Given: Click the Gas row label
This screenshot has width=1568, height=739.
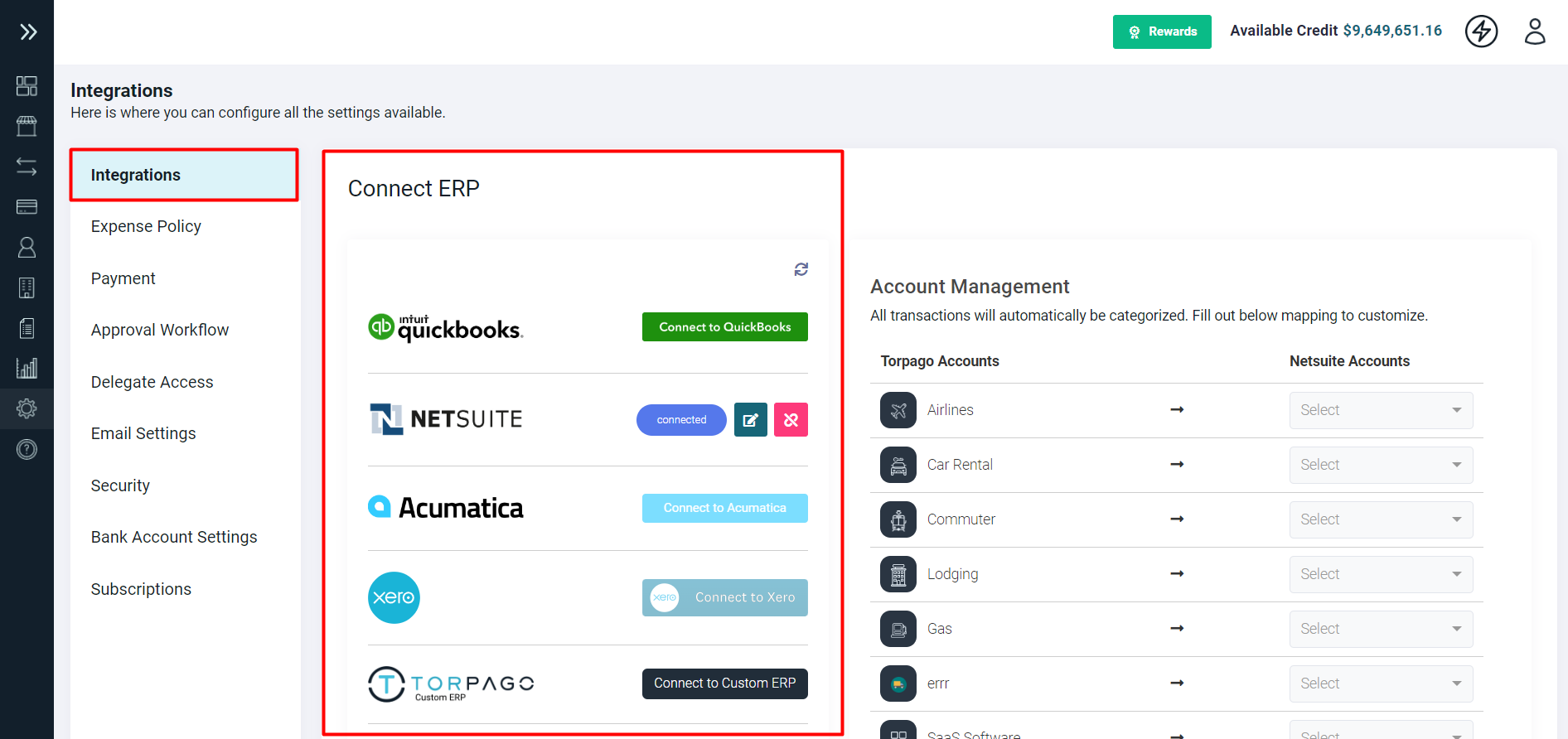Looking at the screenshot, I should click(x=939, y=629).
